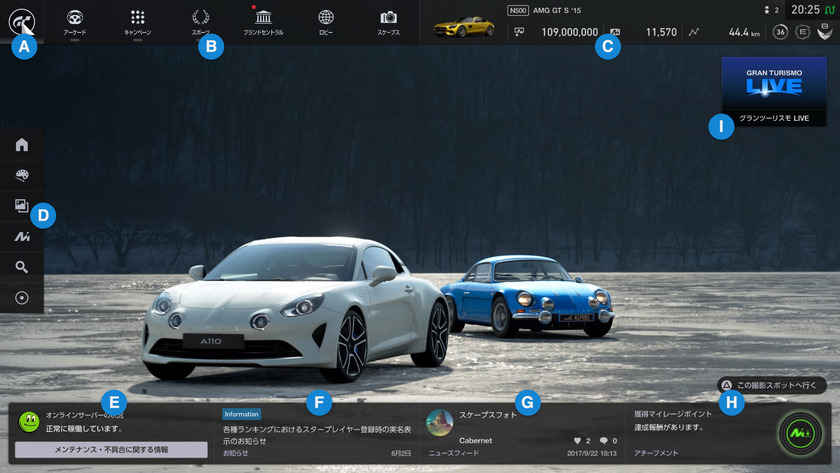The height and width of the screenshot is (473, 840).
Task: Click the circular options icon in sidebar
Action: click(x=21, y=298)
